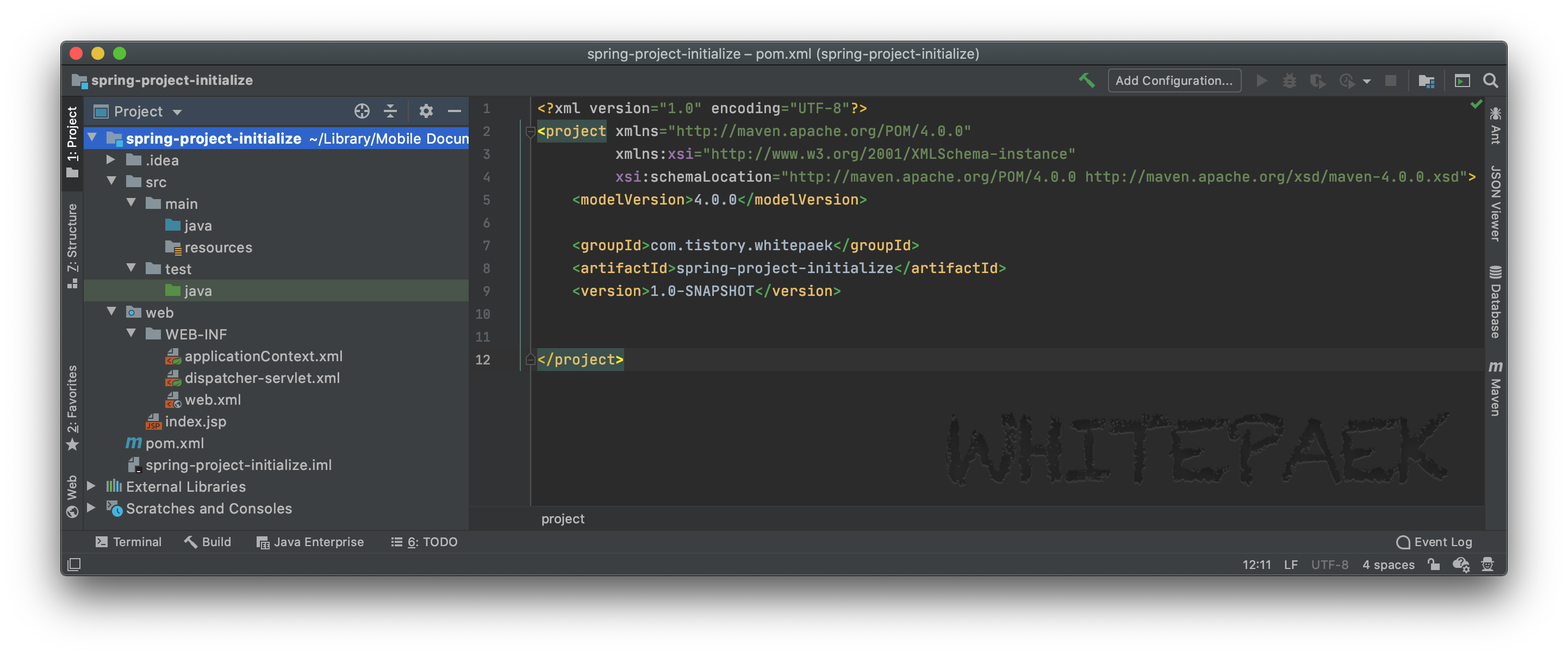1568x656 pixels.
Task: Click the UTF-8 encoding indicator
Action: (x=1329, y=565)
